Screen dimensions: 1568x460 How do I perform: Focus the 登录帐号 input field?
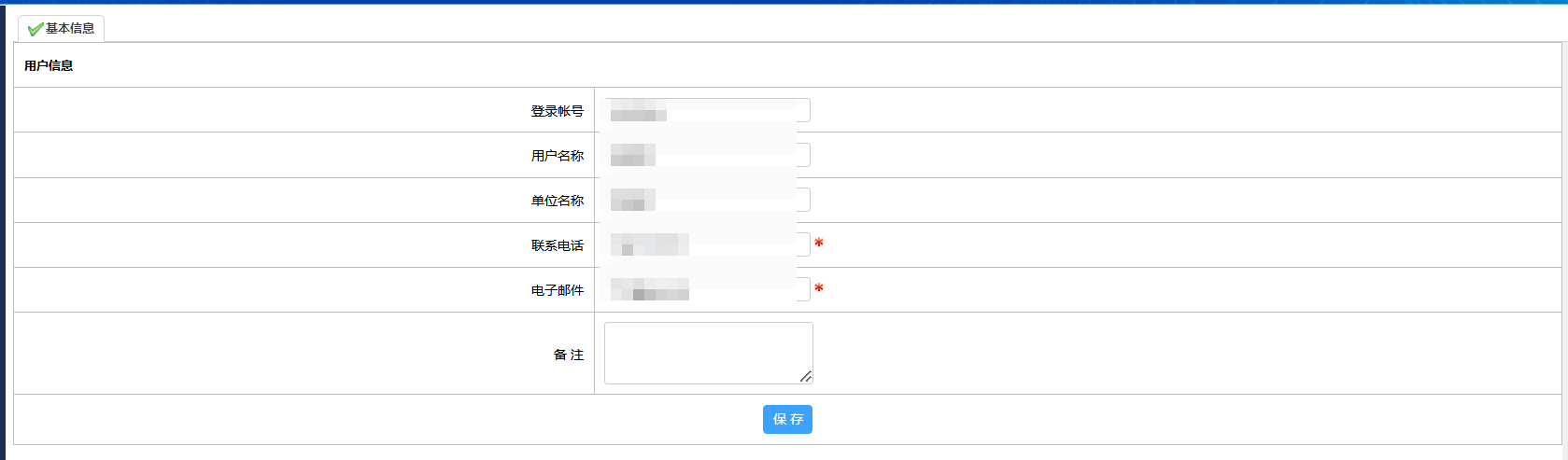707,110
